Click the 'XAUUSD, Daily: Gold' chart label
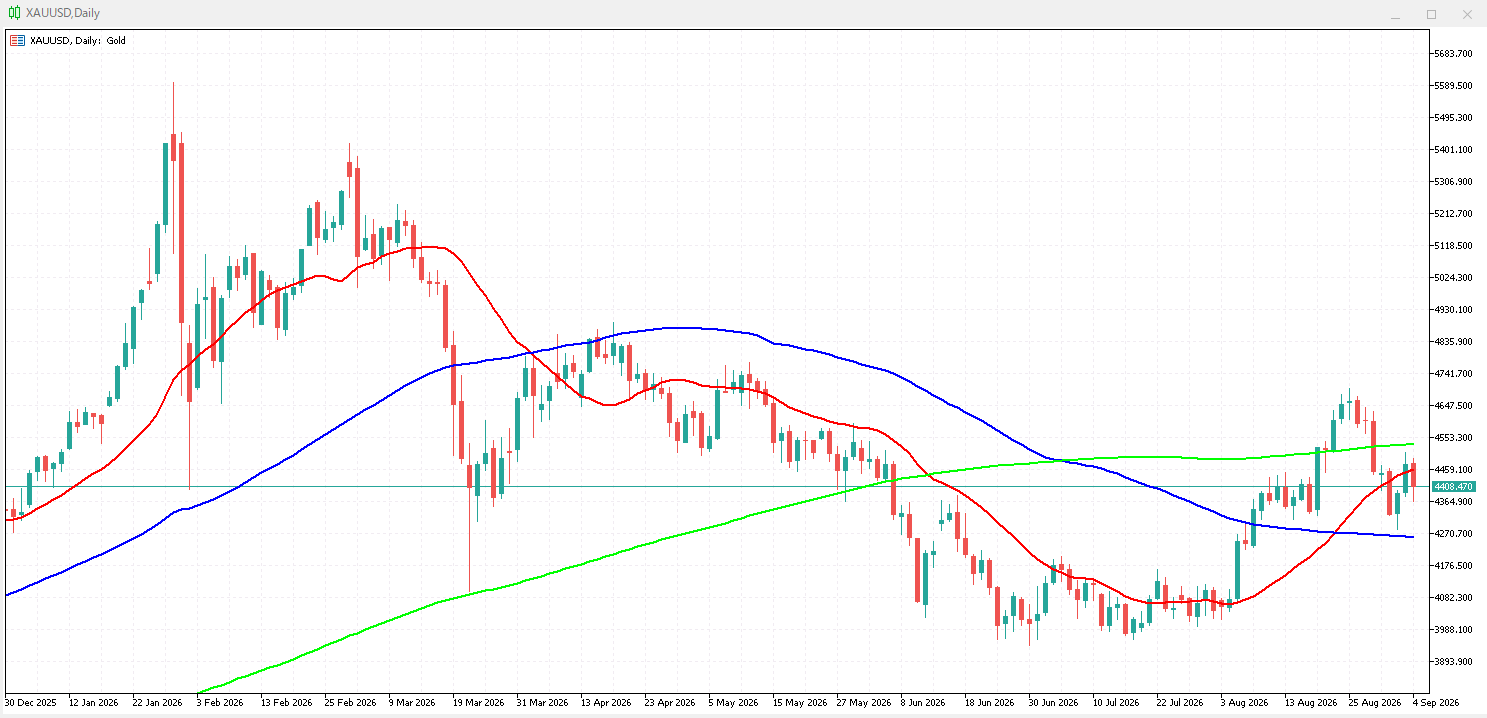The width and height of the screenshot is (1487, 718). point(79,41)
